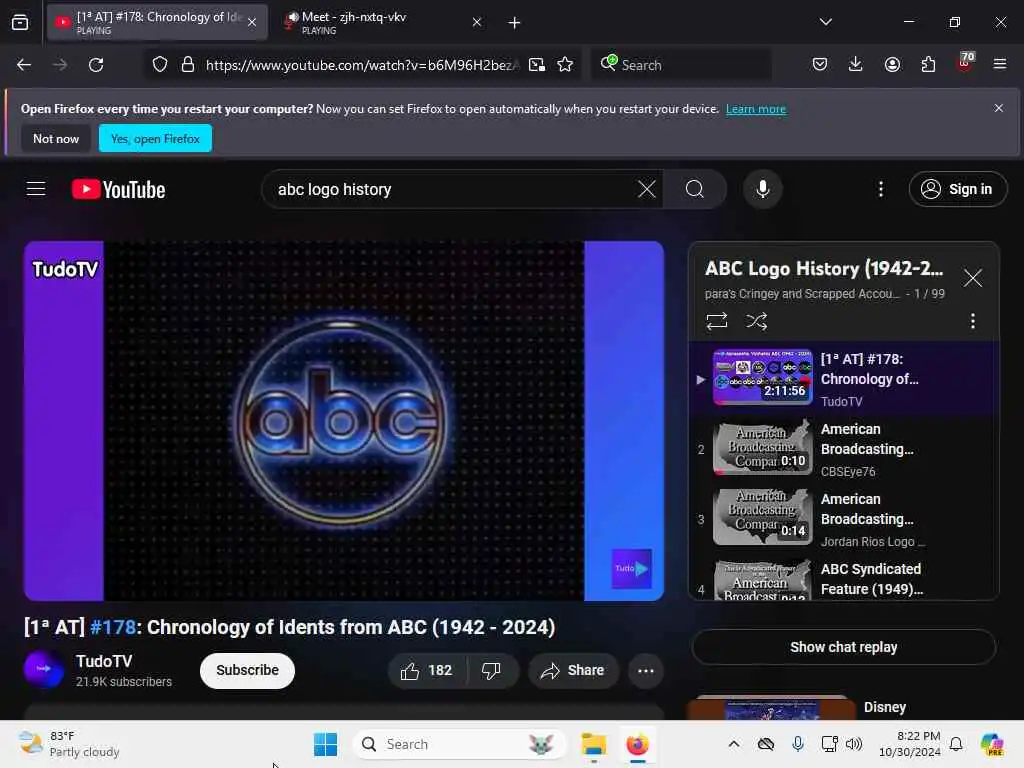Screen dimensions: 1024x768
Task: Open tracking protection shield icon
Action: point(160,65)
